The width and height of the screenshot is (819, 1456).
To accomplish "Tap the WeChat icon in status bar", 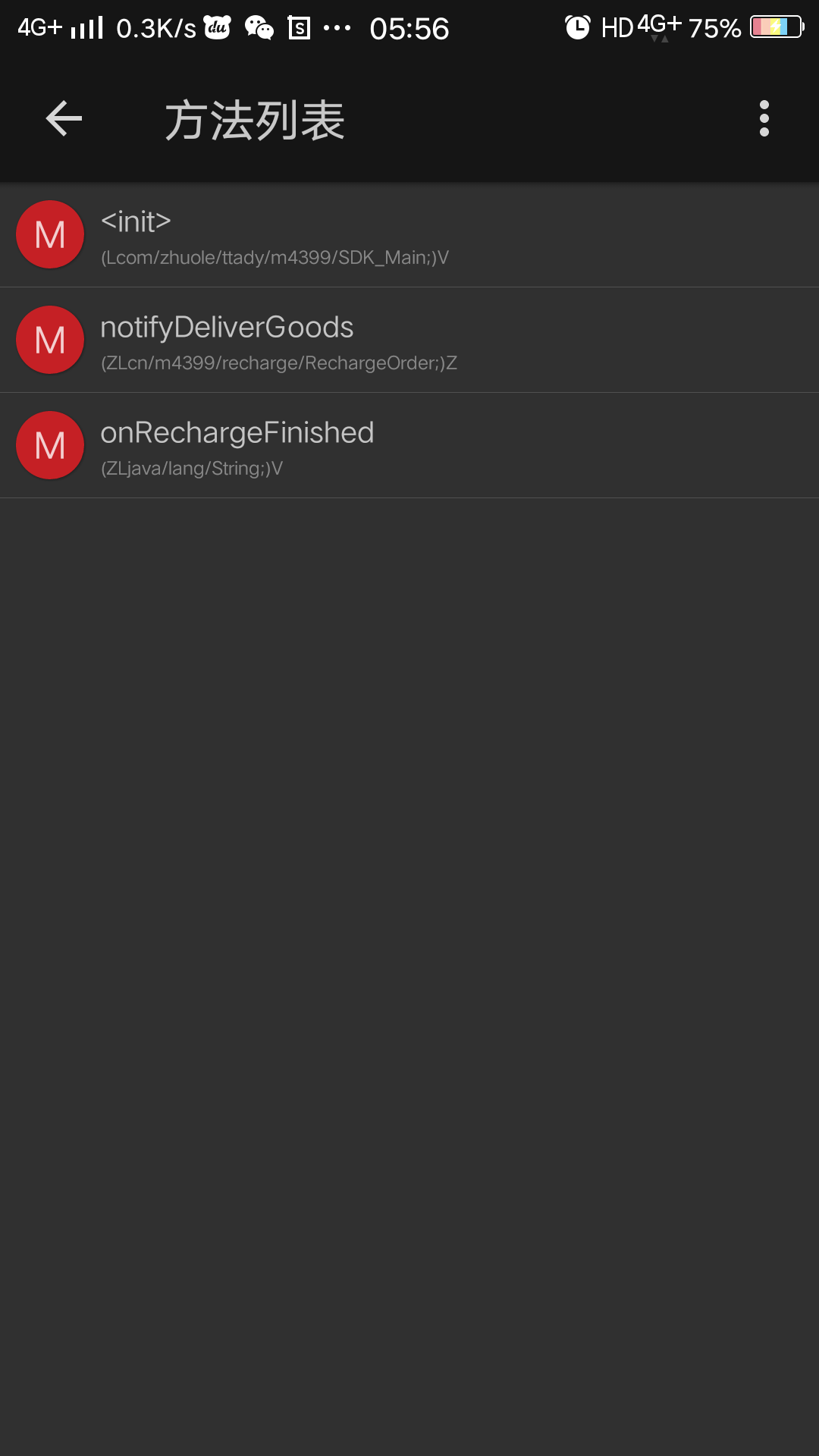I will [x=259, y=28].
